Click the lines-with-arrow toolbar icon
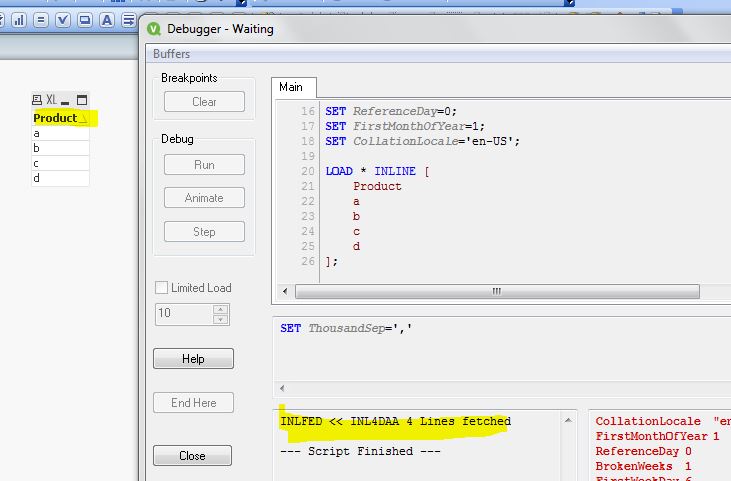This screenshot has width=731, height=481. coord(128,20)
